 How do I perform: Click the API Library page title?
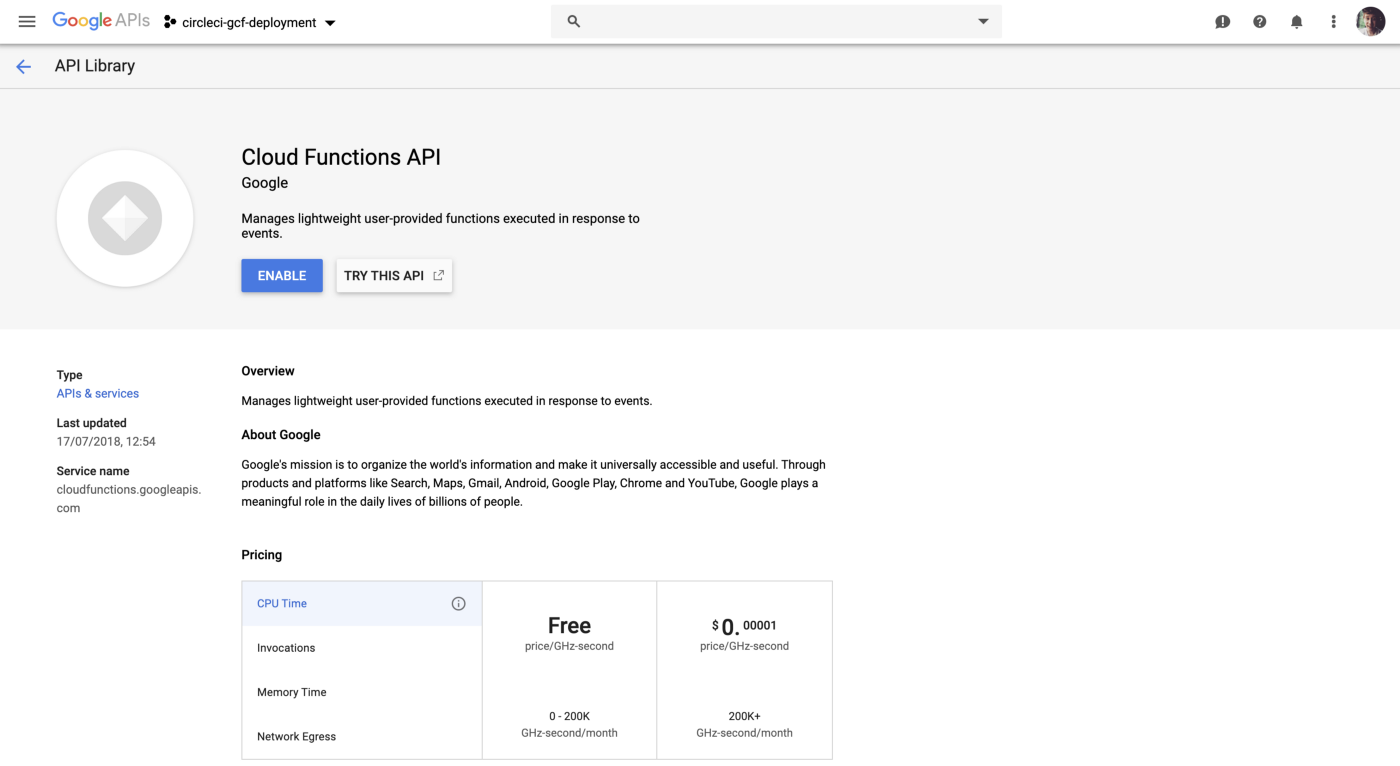(x=95, y=66)
